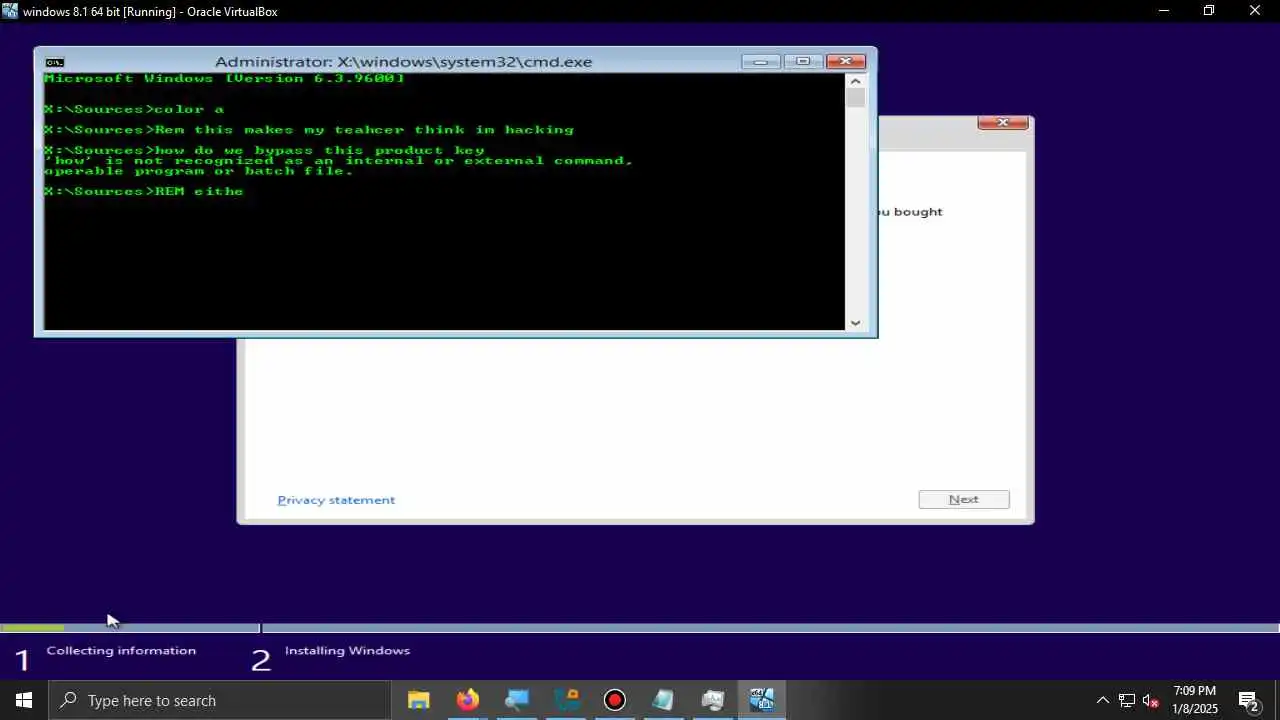Screen dimensions: 1280x720
Task: Minimize the cmd.exe window
Action: pos(760,62)
